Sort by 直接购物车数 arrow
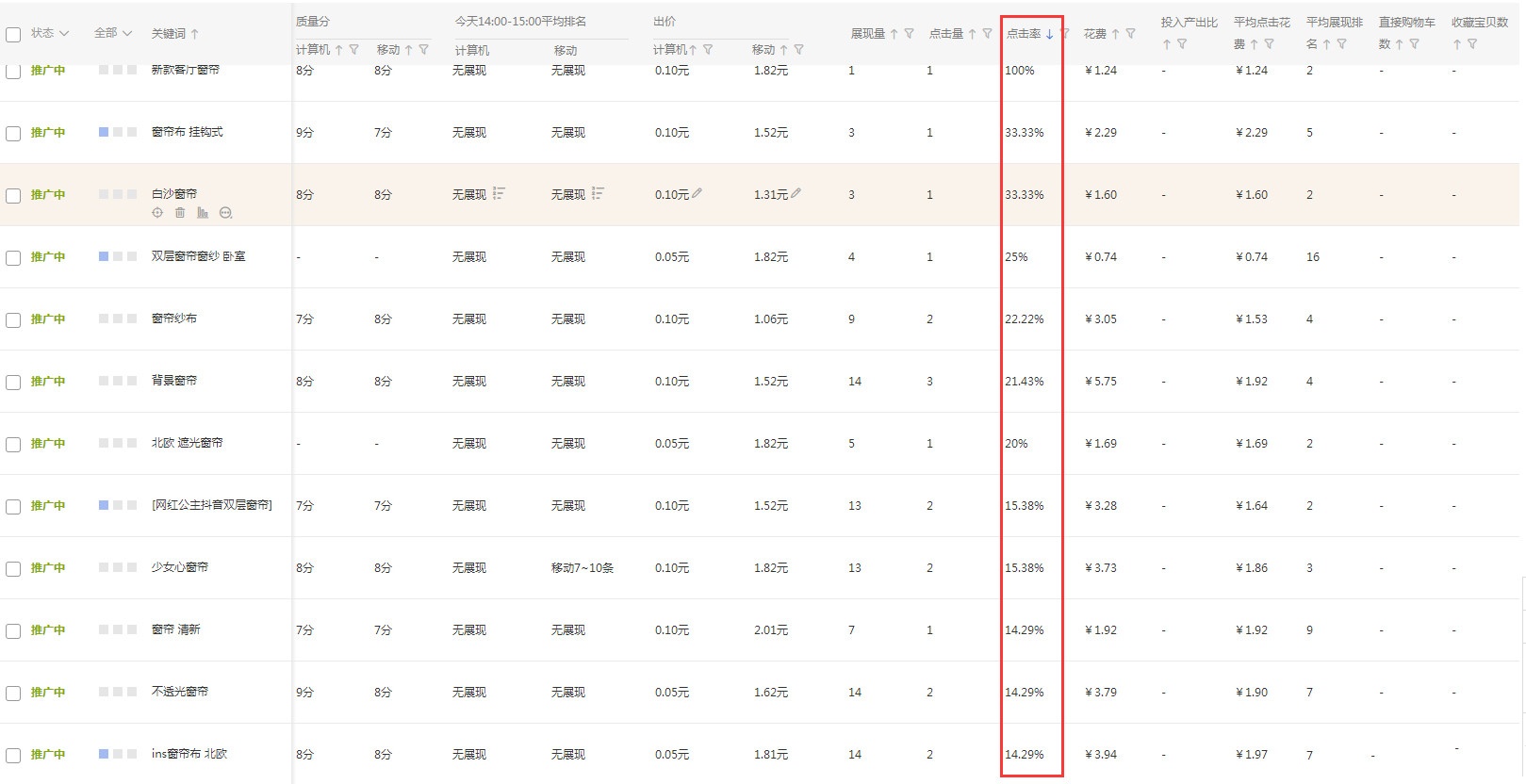The width and height of the screenshot is (1526, 784). pyautogui.click(x=1399, y=44)
